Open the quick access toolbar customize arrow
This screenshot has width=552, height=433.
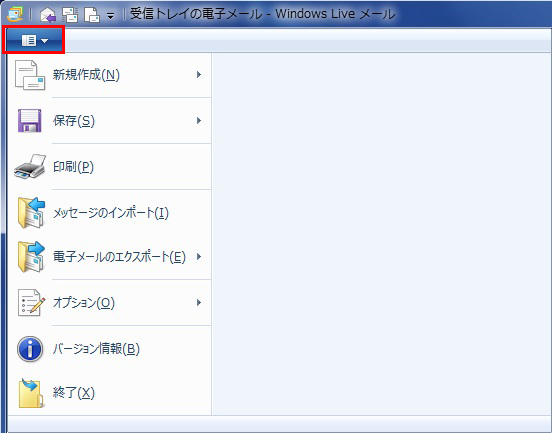click(x=111, y=16)
